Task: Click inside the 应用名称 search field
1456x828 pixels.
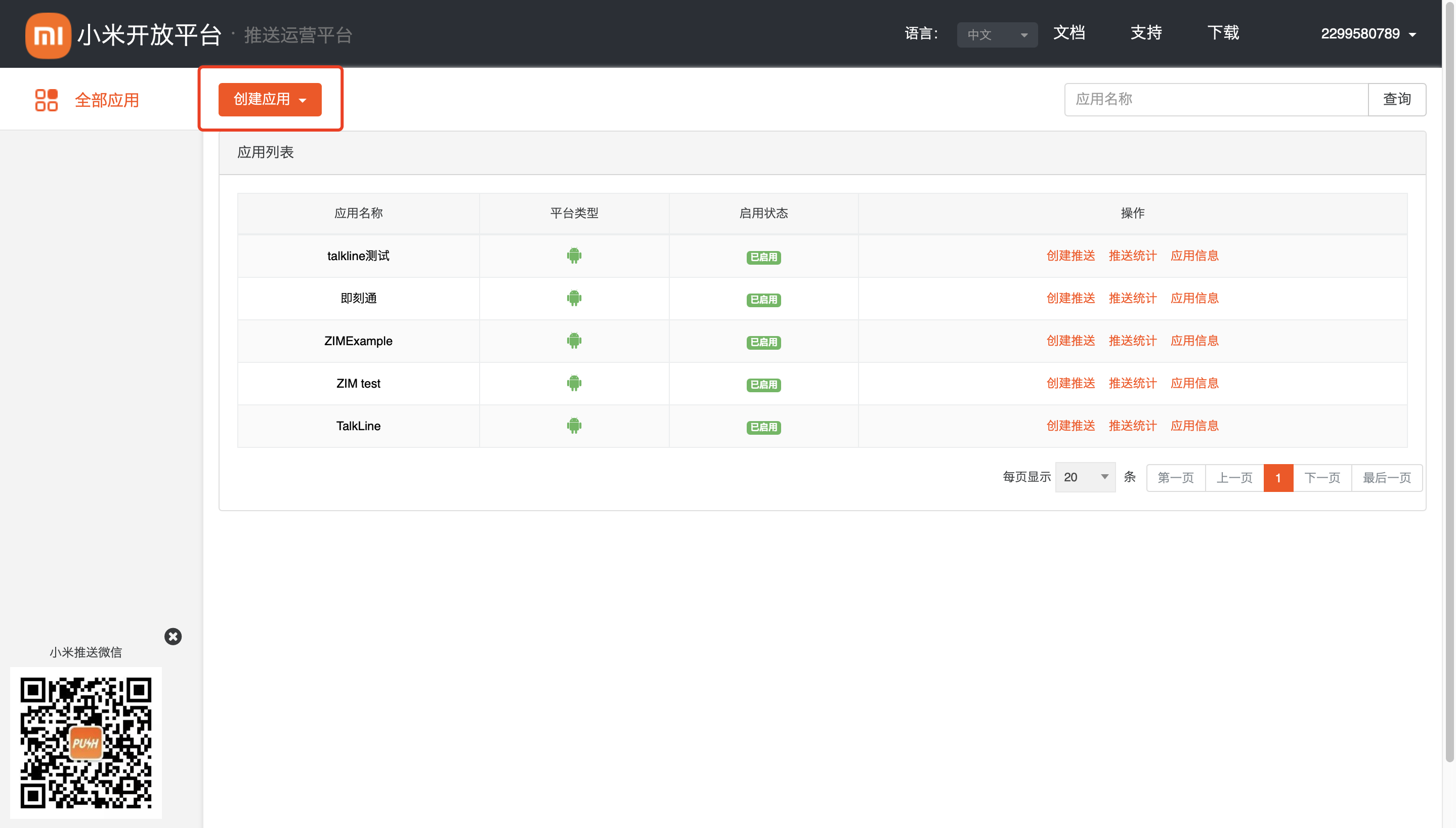Action: pos(1216,100)
